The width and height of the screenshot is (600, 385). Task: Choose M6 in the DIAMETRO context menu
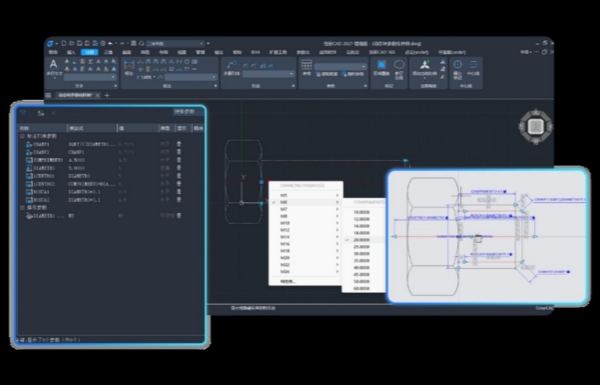[305, 202]
